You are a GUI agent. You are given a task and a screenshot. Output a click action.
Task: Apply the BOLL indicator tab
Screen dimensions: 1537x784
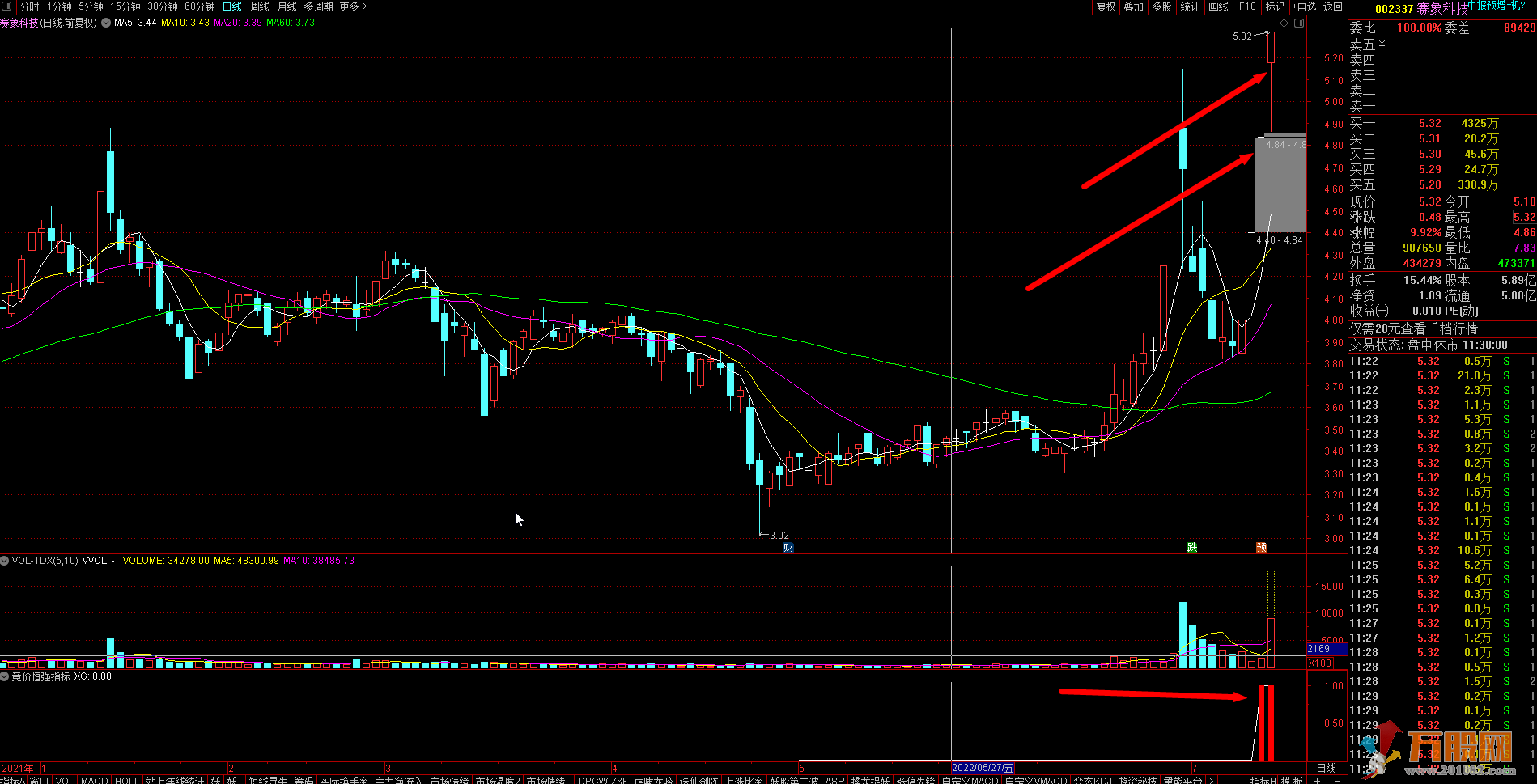pyautogui.click(x=126, y=780)
